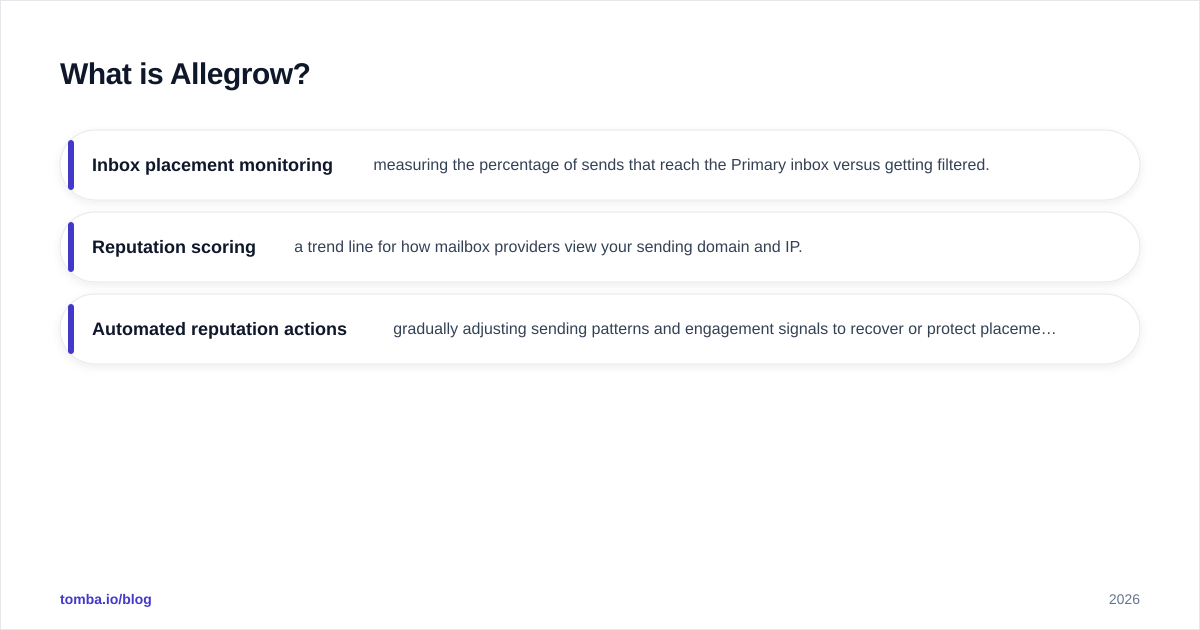Select the Reputation scoring card
1200x630 pixels.
[600, 247]
